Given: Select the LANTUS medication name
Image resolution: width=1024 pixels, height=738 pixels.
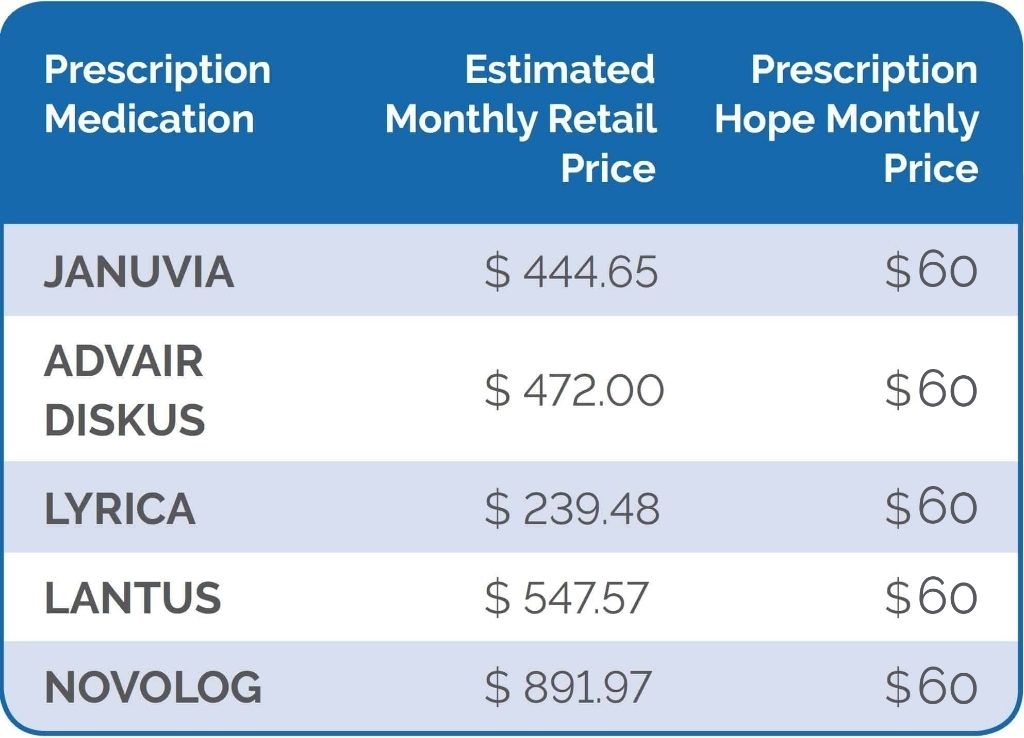Looking at the screenshot, I should click(132, 598).
